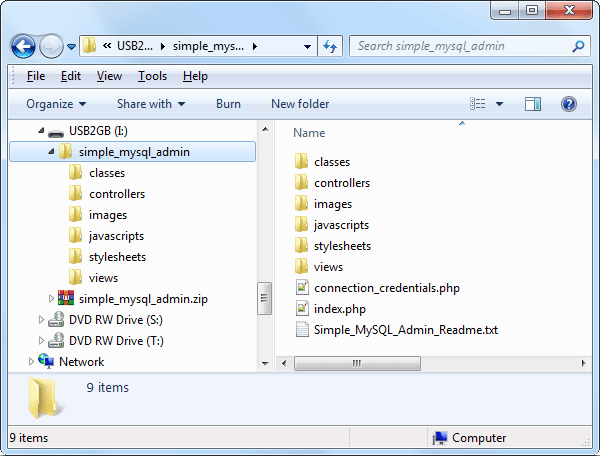Click navigation pane vertical scrollbar thumb
Screen dimensions: 600x456
(264, 298)
